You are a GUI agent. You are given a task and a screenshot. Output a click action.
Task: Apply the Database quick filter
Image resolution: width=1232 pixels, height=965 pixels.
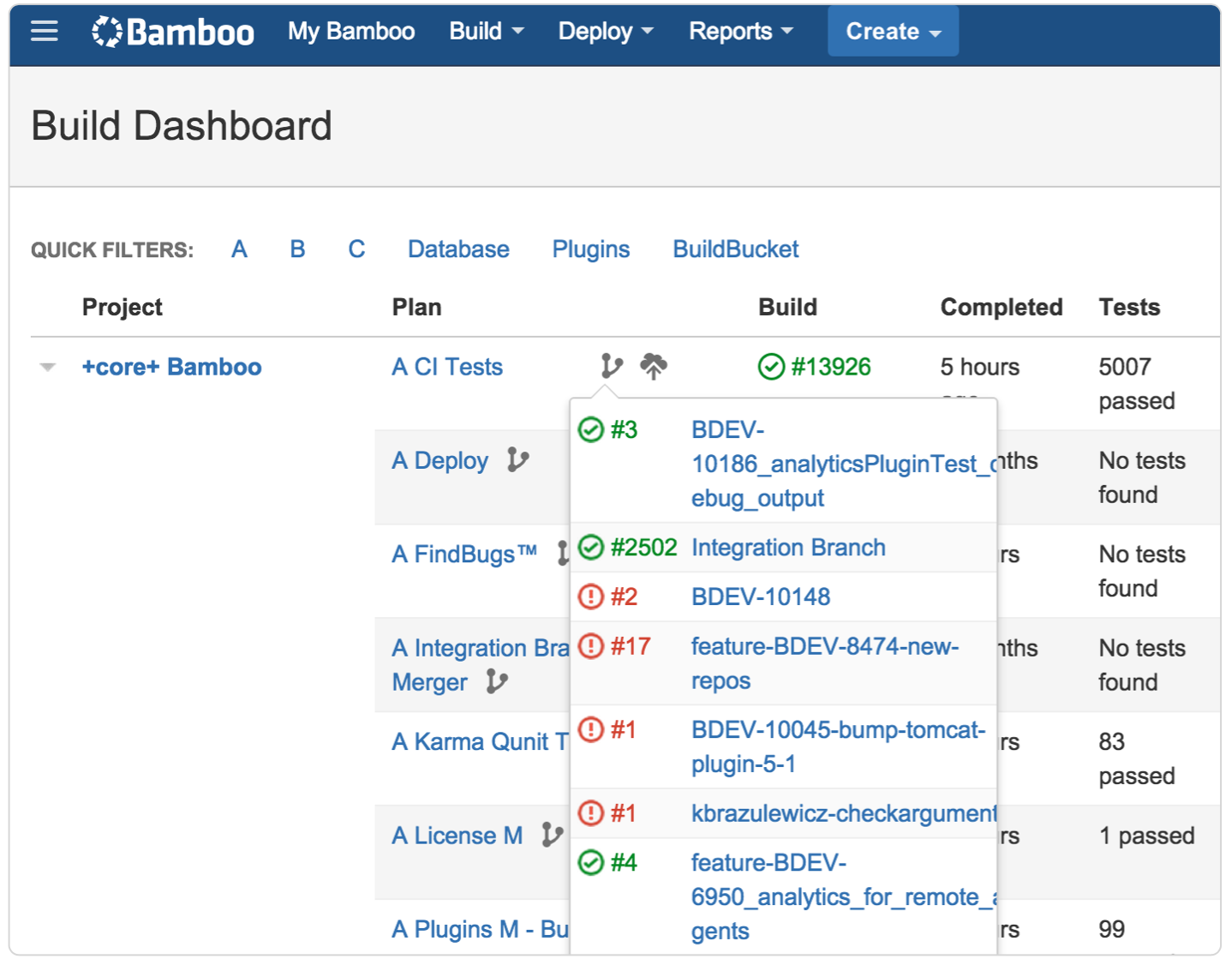(458, 249)
